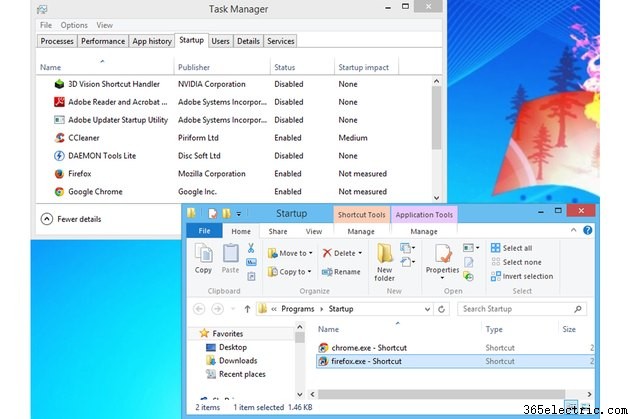Click the Cut scissors icon
630x419 pixels.
(251, 248)
